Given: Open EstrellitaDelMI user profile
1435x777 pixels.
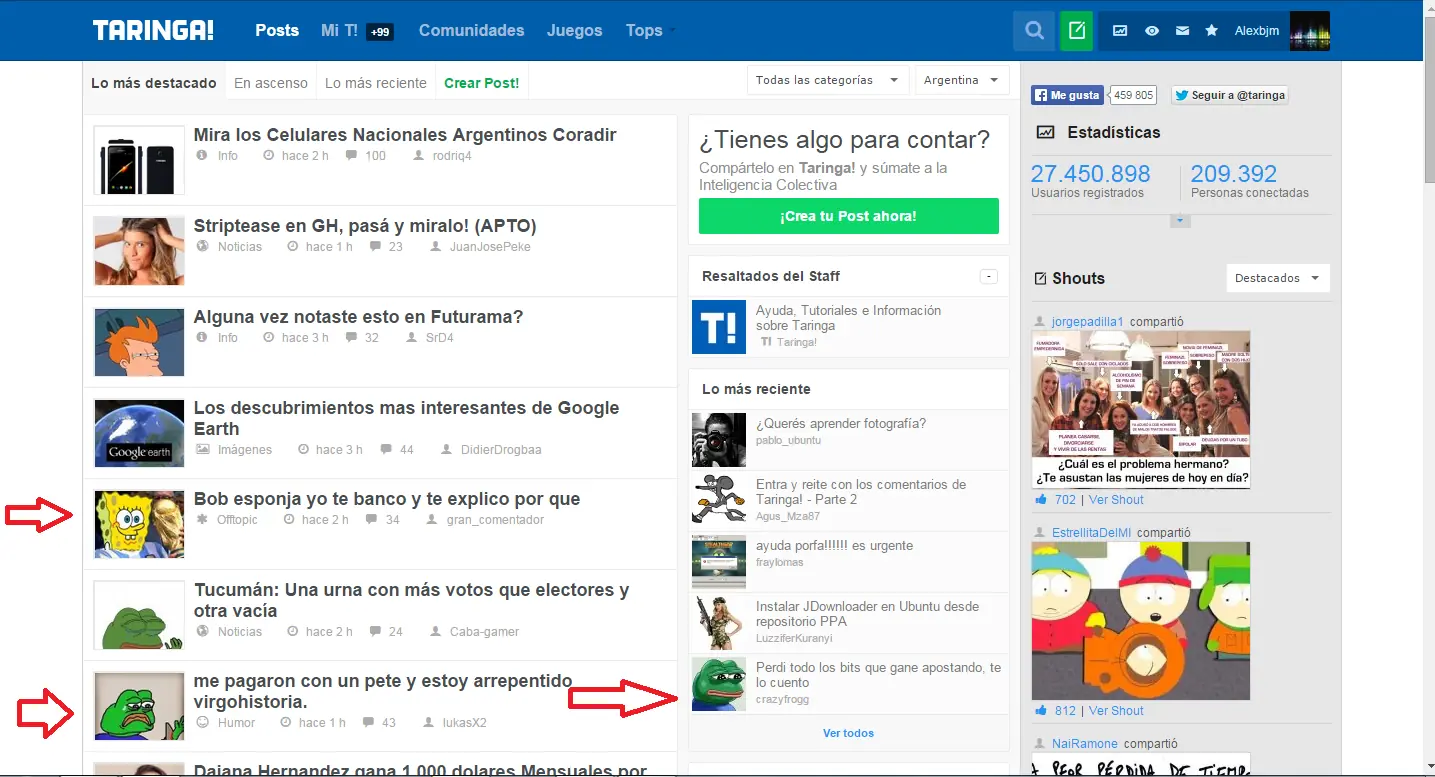Looking at the screenshot, I should (1091, 533).
